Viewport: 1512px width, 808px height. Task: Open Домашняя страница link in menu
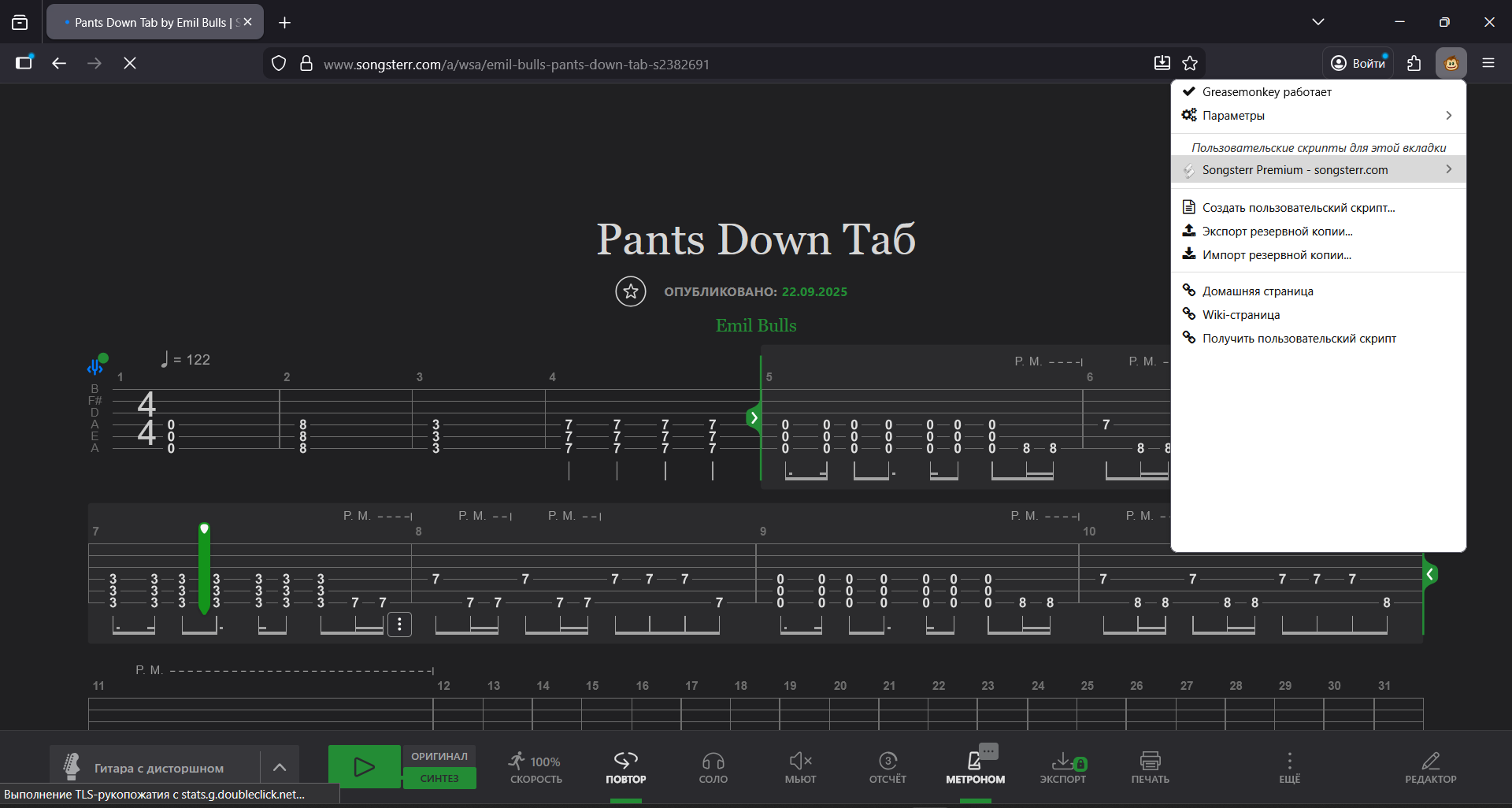tap(1318, 291)
